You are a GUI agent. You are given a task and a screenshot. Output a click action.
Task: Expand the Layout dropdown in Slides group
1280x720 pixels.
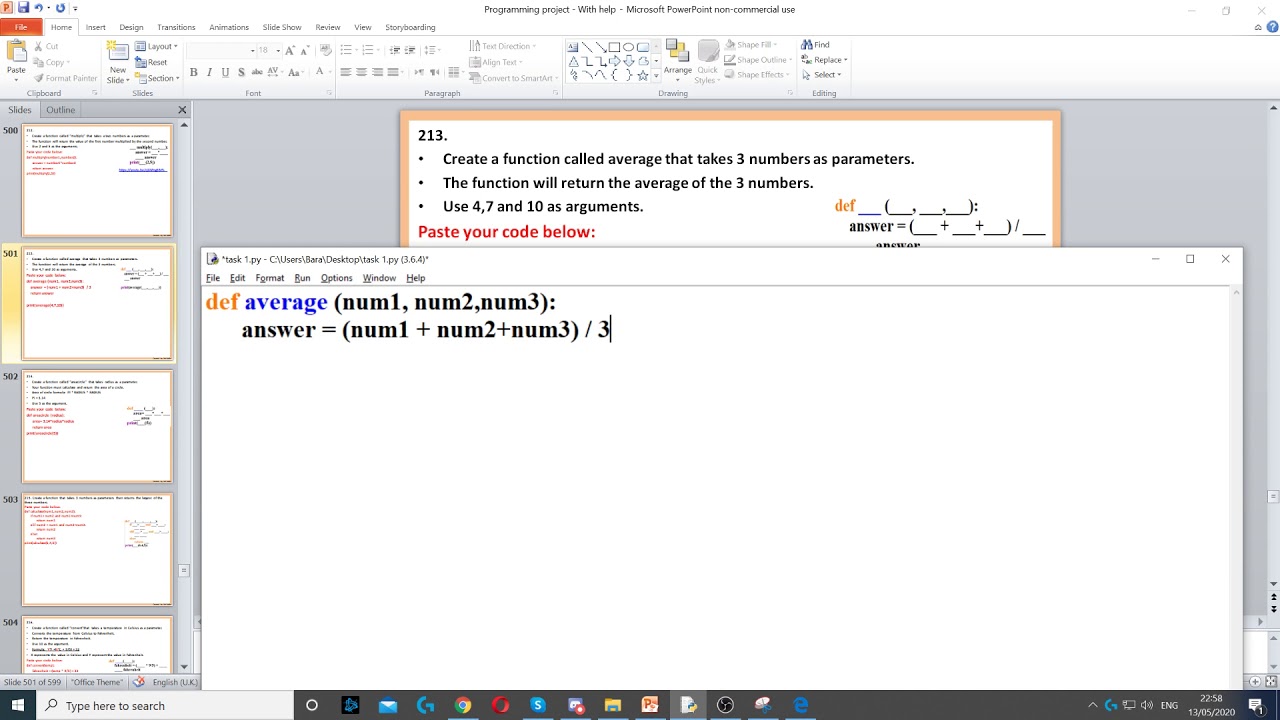[157, 46]
